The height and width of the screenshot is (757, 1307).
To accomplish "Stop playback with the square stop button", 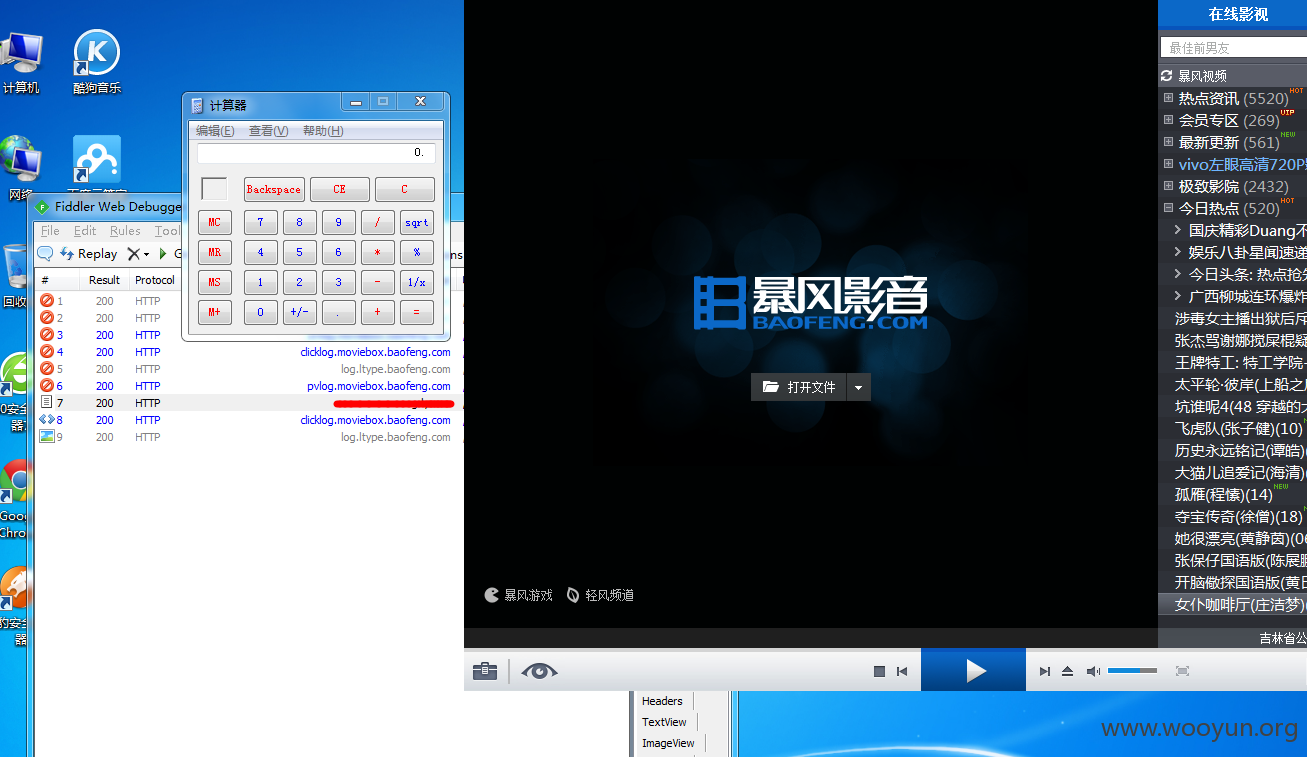I will pyautogui.click(x=879, y=671).
